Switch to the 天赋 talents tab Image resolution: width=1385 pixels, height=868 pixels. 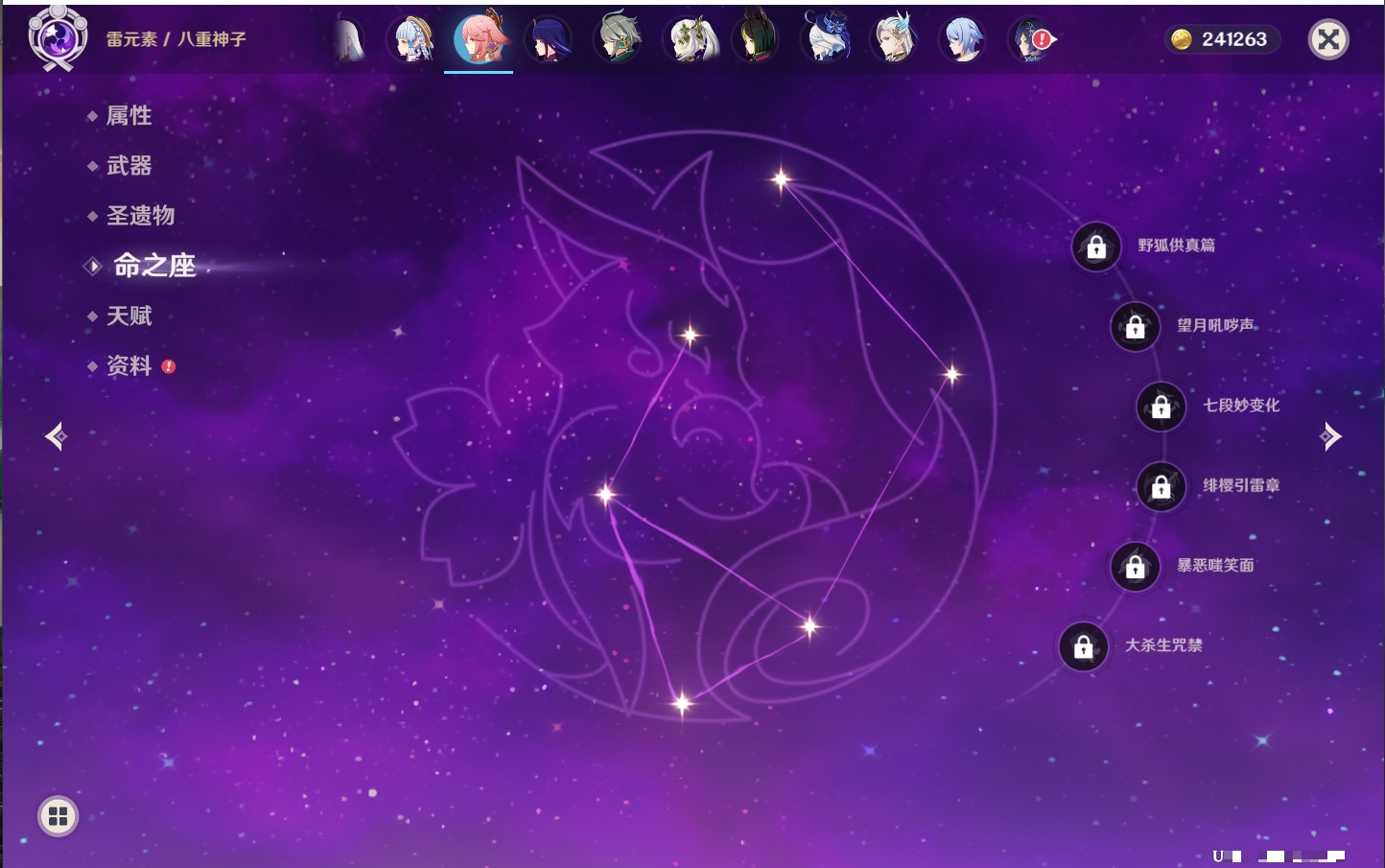pyautogui.click(x=129, y=317)
